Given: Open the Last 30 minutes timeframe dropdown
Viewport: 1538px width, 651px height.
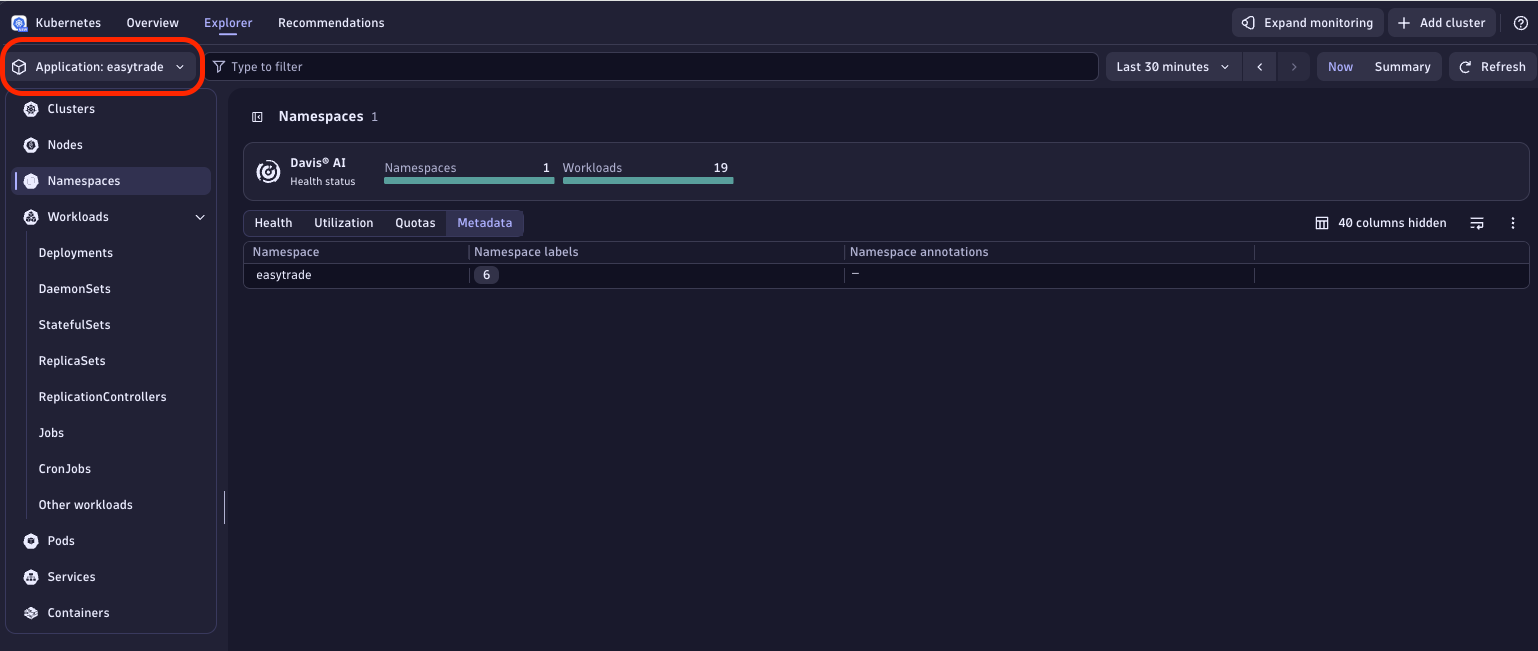Looking at the screenshot, I should click(x=1172, y=67).
